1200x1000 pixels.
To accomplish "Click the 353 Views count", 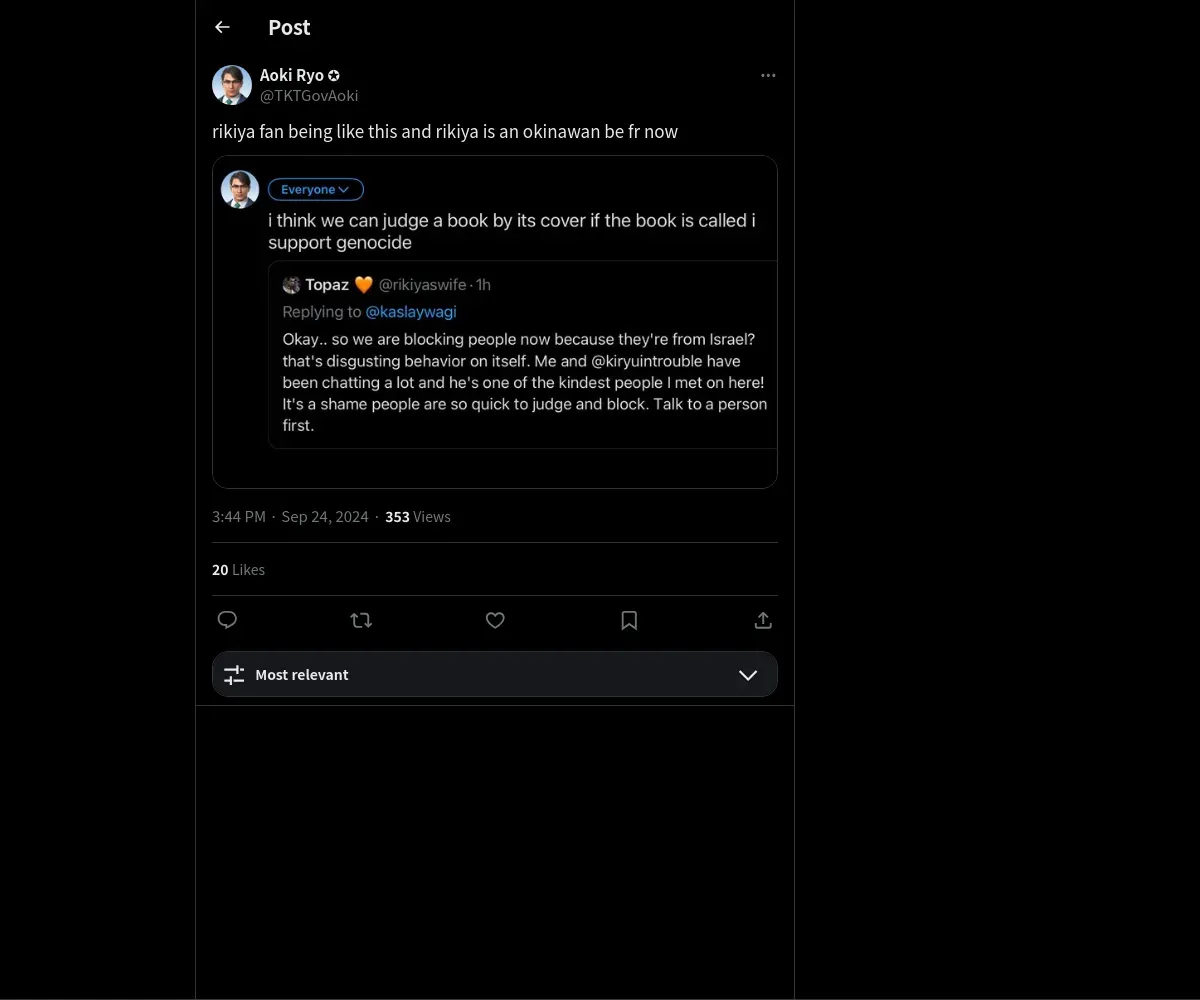I will (x=418, y=517).
